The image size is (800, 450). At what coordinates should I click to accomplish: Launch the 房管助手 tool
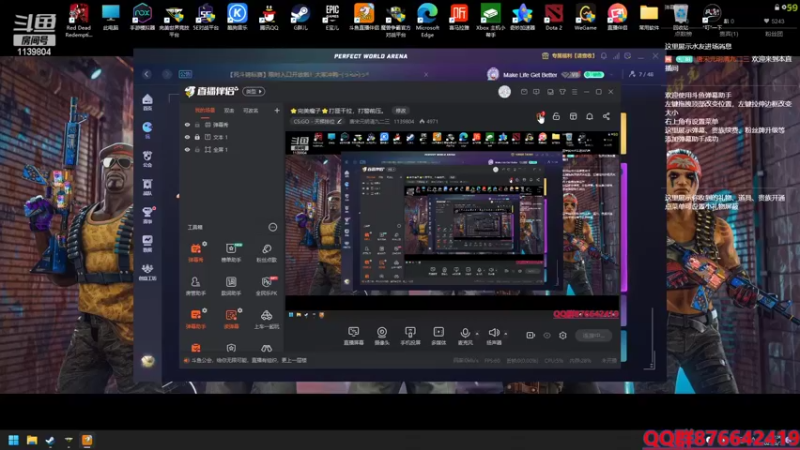coord(195,286)
